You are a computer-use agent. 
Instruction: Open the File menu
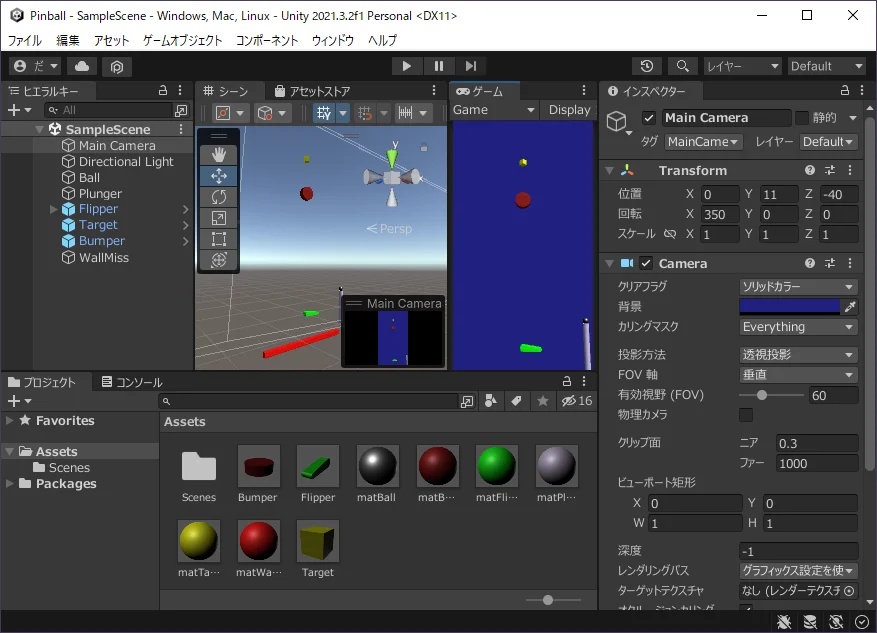click(25, 40)
